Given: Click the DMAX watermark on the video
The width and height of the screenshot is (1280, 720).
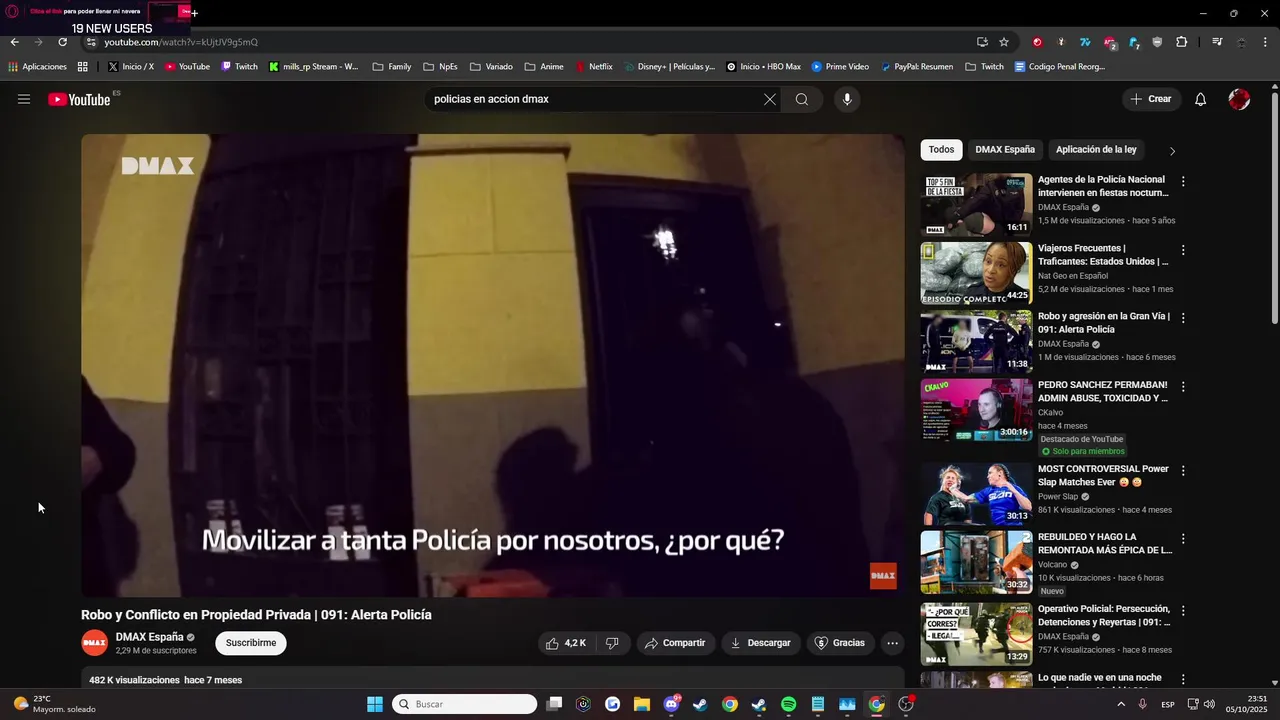Looking at the screenshot, I should (883, 575).
